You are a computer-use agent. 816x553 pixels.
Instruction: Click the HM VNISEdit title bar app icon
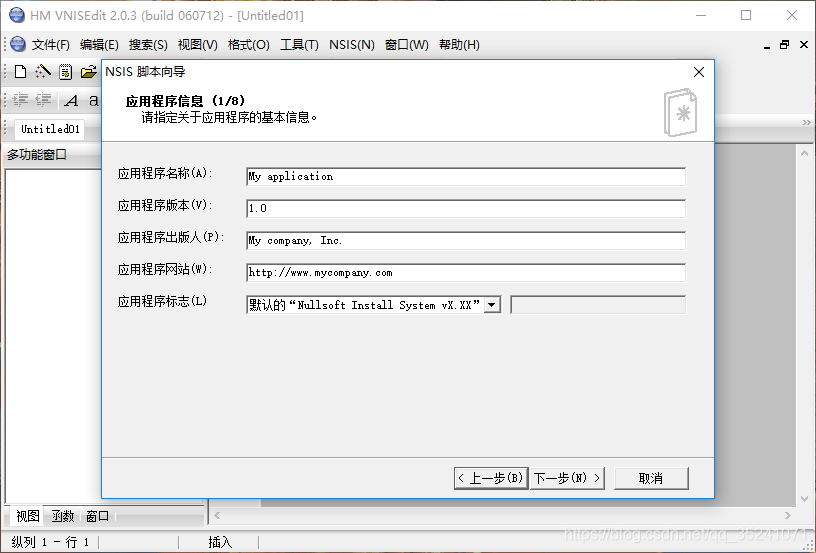17,15
